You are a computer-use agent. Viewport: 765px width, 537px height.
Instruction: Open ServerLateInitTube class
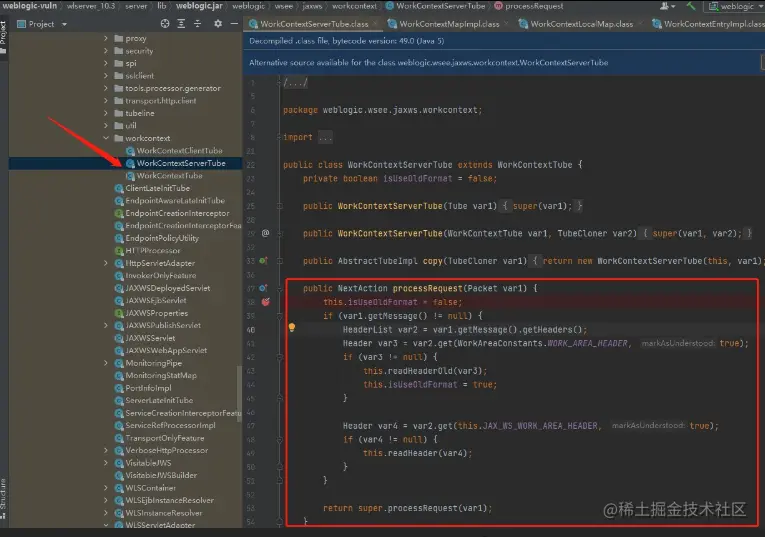point(159,400)
